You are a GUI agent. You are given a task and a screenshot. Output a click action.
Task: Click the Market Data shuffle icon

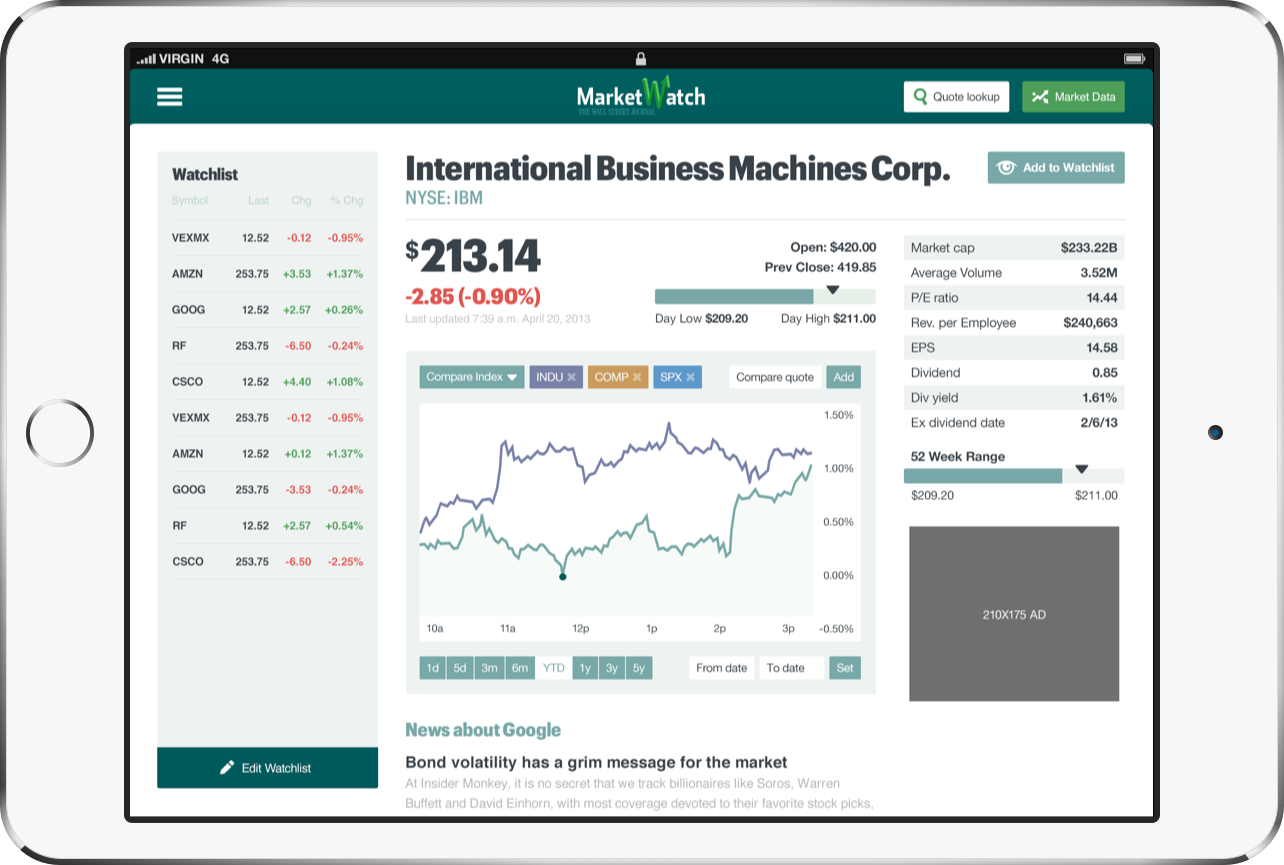1040,97
